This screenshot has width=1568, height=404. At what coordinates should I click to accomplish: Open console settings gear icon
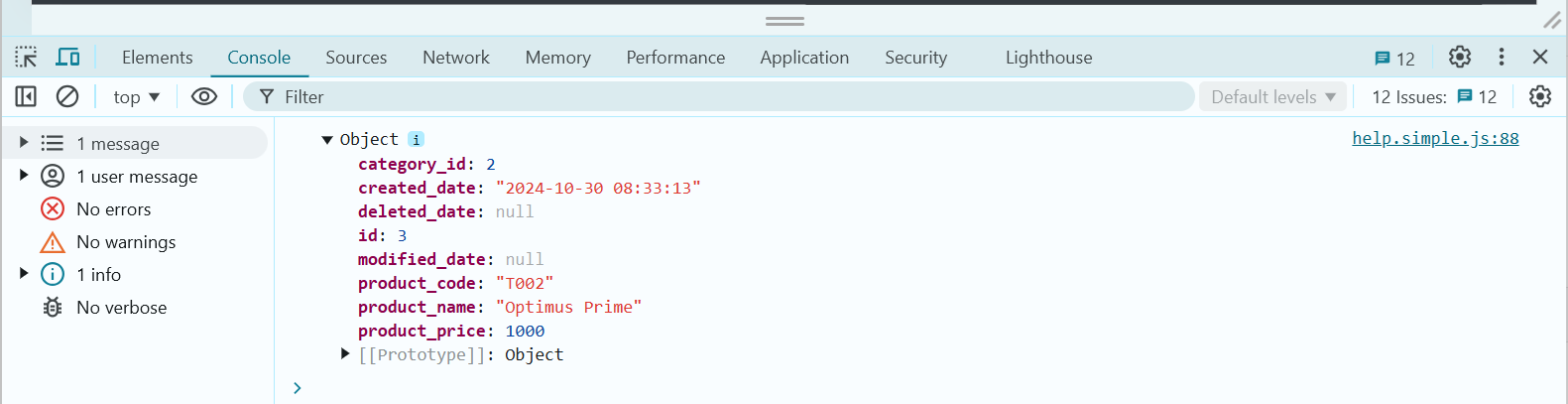[1539, 96]
